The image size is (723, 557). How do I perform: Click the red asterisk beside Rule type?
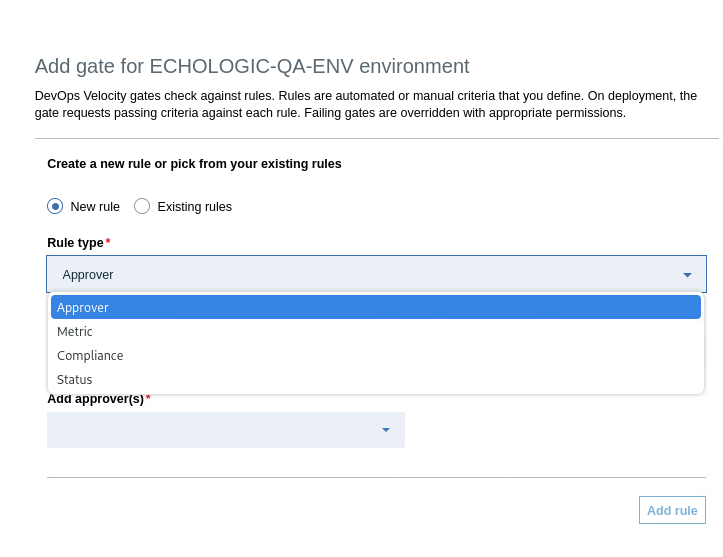point(108,241)
